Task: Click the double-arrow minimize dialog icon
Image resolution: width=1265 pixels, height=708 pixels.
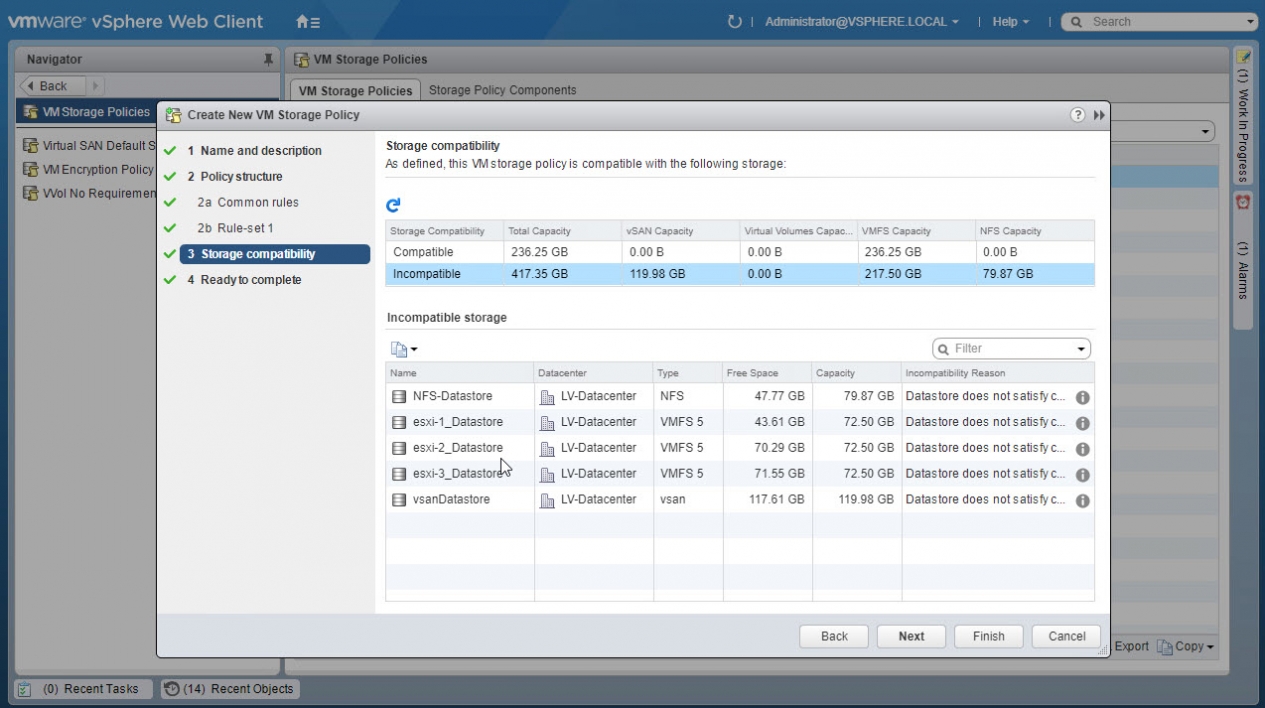Action: 1099,115
